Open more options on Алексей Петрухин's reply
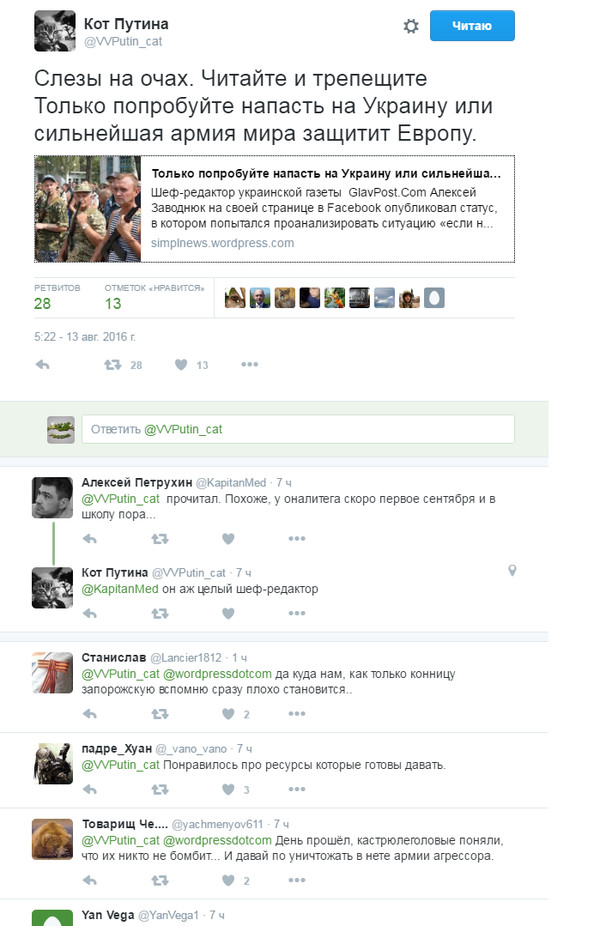The height and width of the screenshot is (926, 600). tap(296, 538)
